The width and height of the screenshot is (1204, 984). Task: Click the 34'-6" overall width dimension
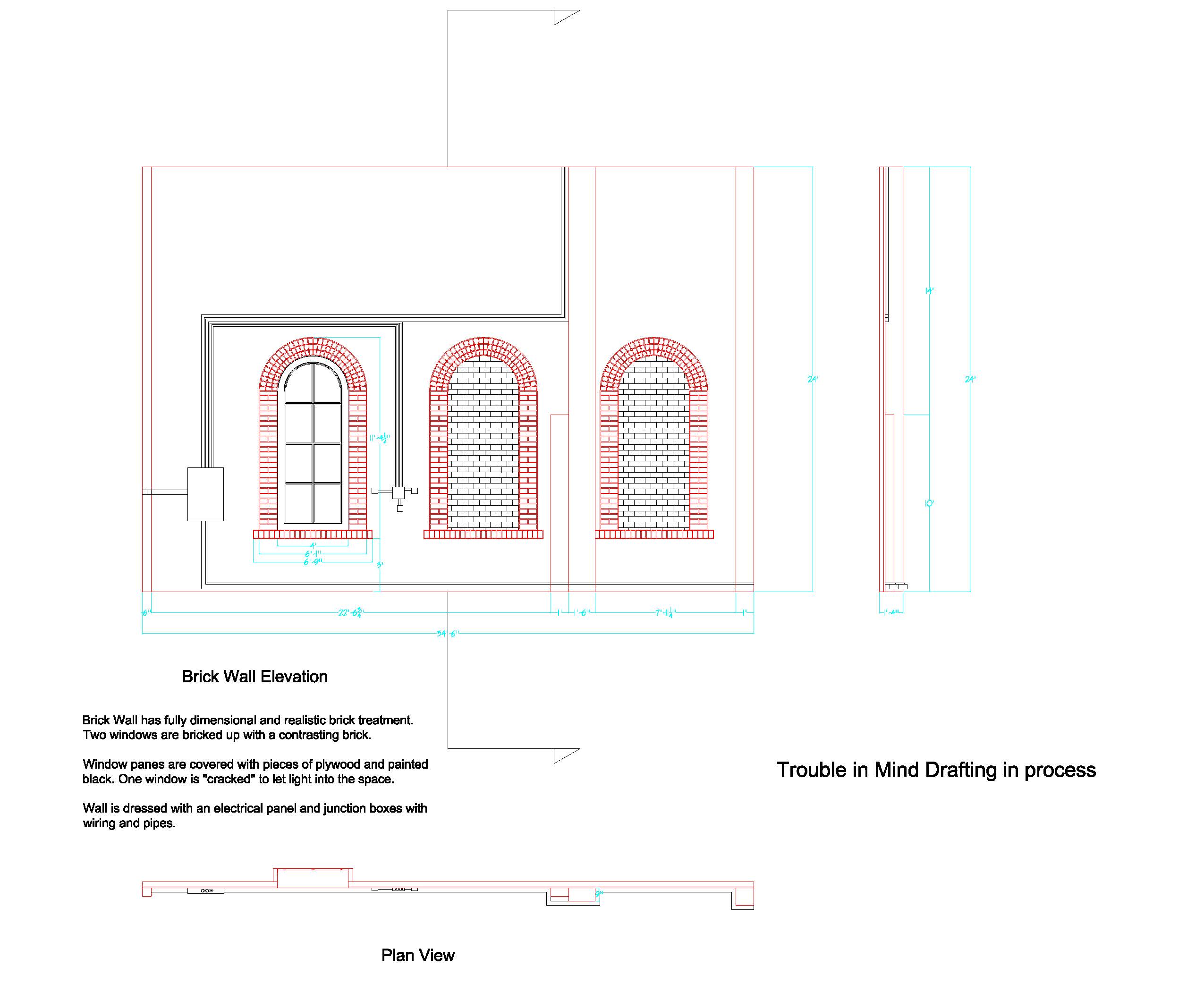pos(447,633)
